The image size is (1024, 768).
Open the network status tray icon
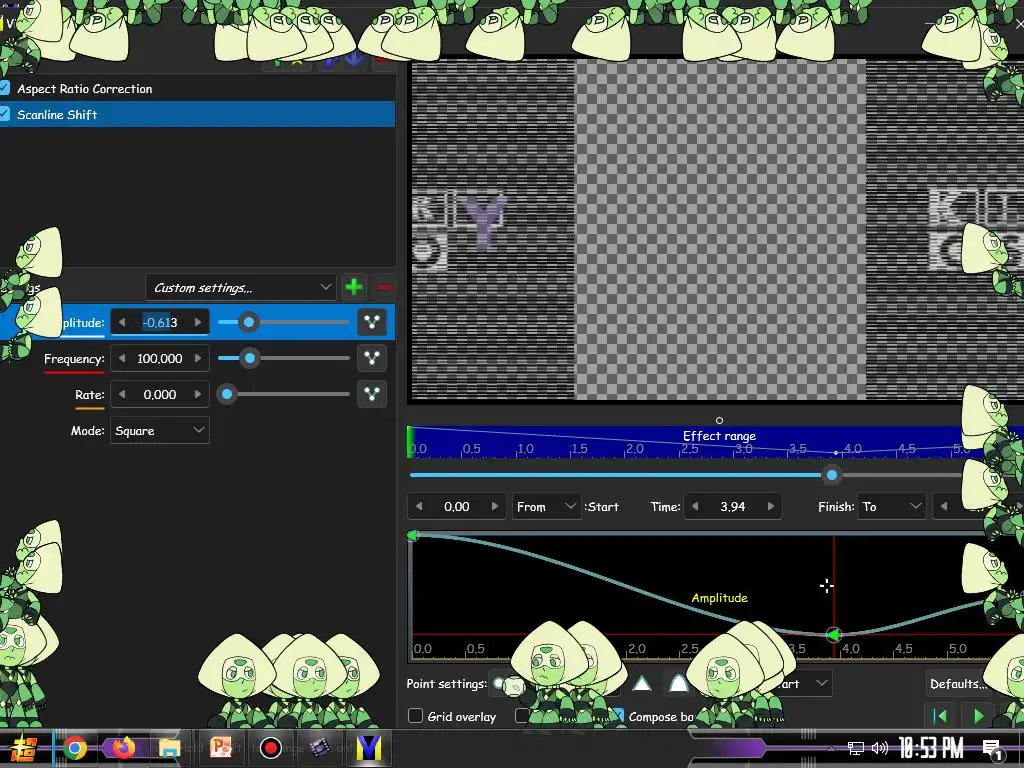[856, 748]
